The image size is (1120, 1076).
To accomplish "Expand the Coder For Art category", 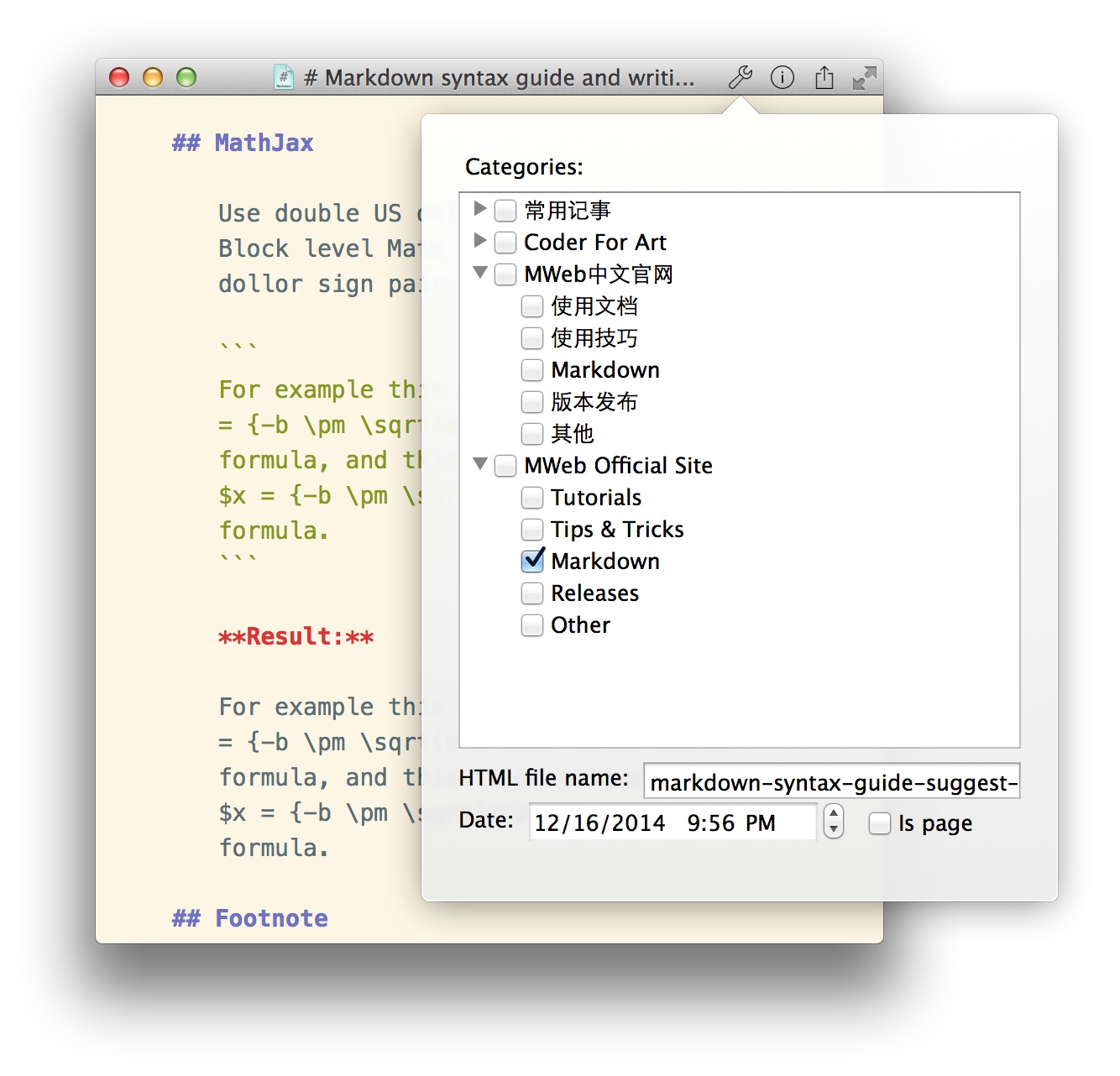I will 480,241.
